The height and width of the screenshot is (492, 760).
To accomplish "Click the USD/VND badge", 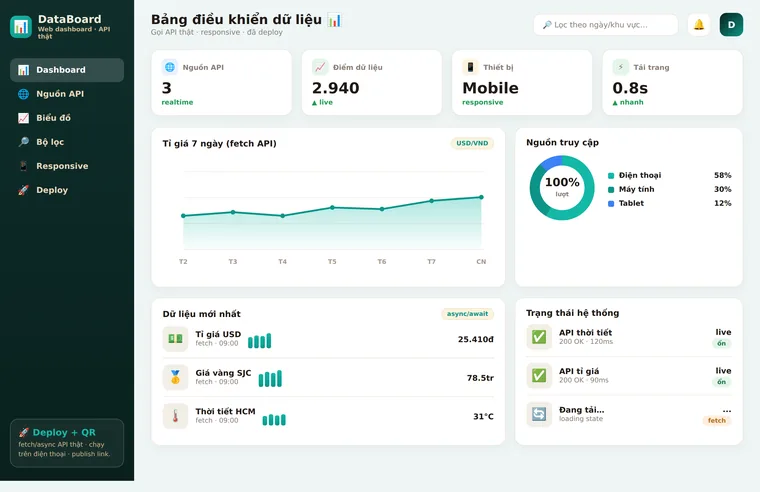I will (x=472, y=143).
